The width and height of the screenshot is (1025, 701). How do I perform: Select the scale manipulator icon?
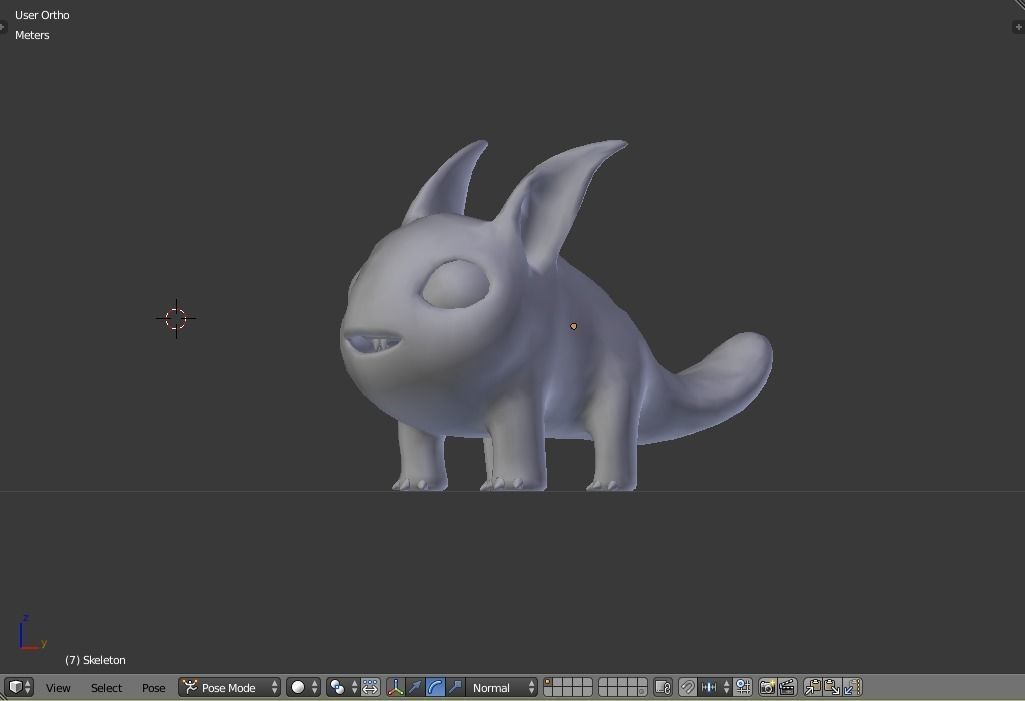point(454,687)
